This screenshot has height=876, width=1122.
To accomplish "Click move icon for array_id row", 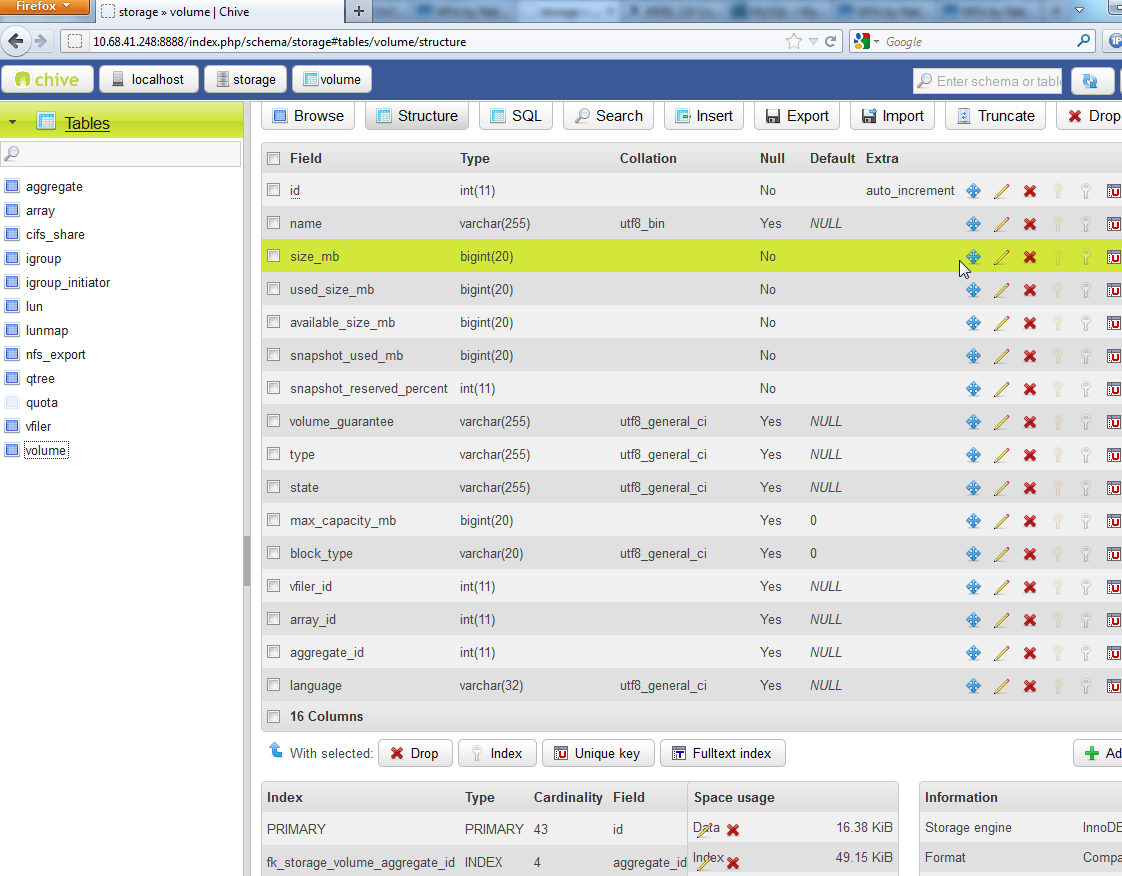I will point(973,620).
